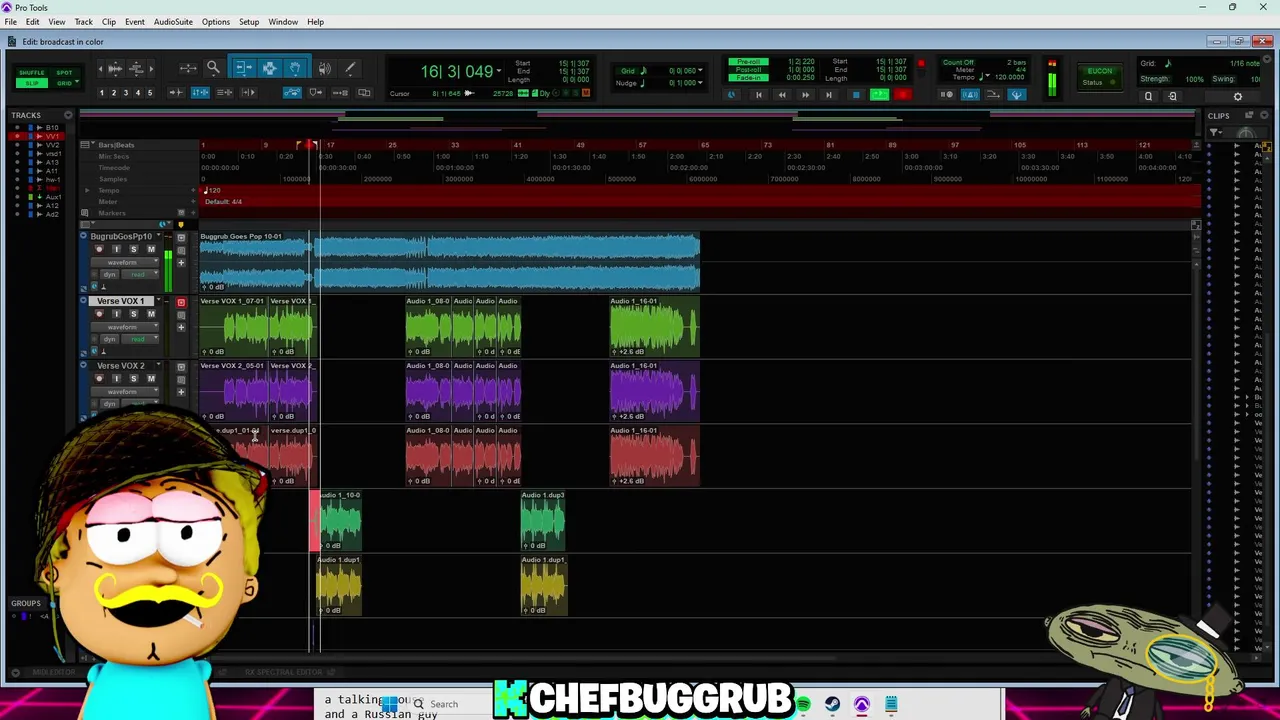This screenshot has height=720, width=1280.
Task: Select the Selector tool
Action: 269,68
